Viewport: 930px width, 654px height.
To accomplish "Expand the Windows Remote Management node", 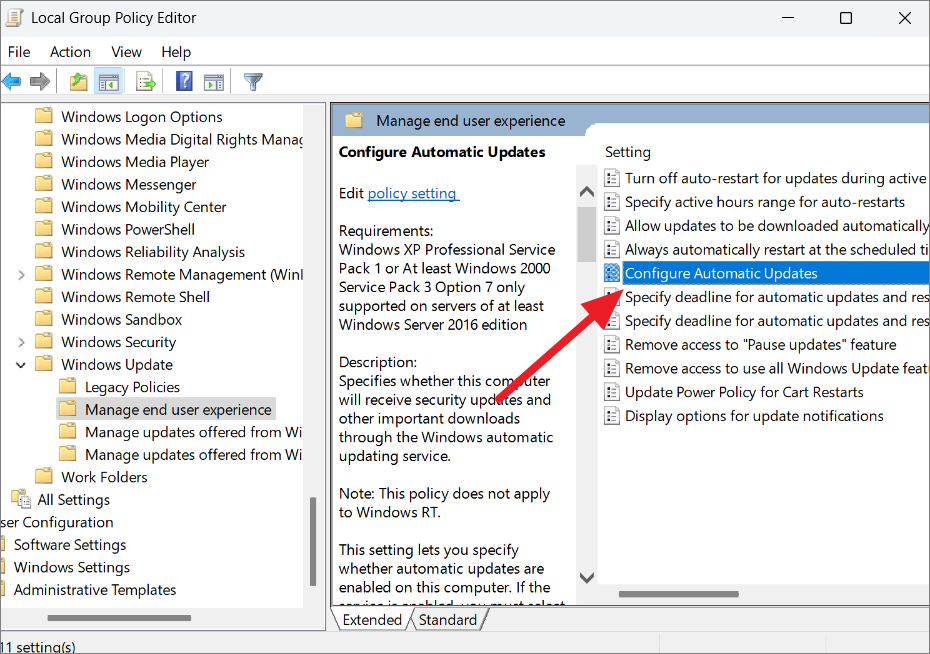I will (x=21, y=275).
